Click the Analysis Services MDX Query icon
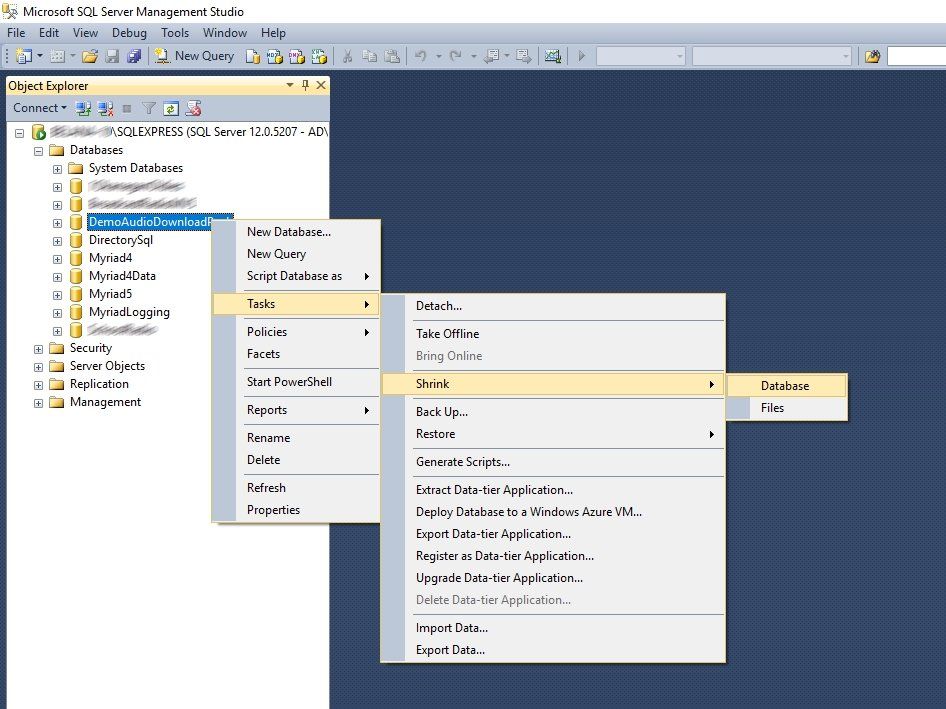946x709 pixels. [x=275, y=56]
